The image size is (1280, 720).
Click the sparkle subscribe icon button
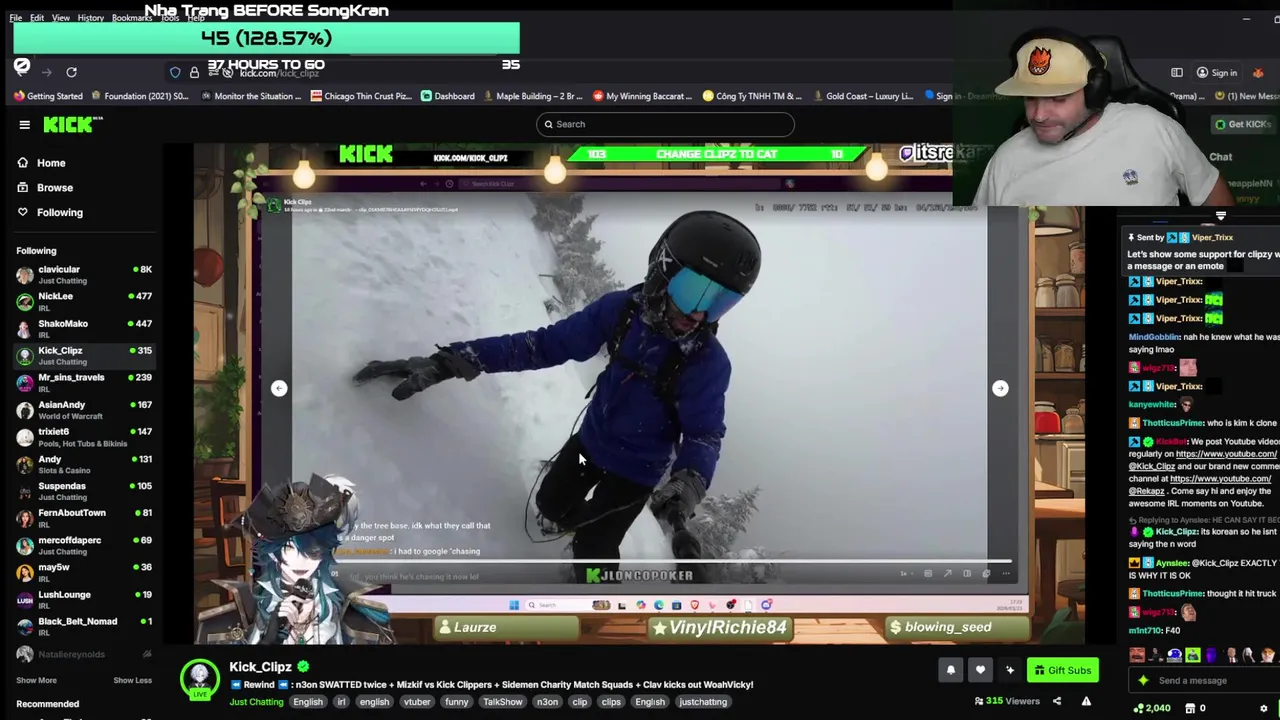[x=1010, y=670]
